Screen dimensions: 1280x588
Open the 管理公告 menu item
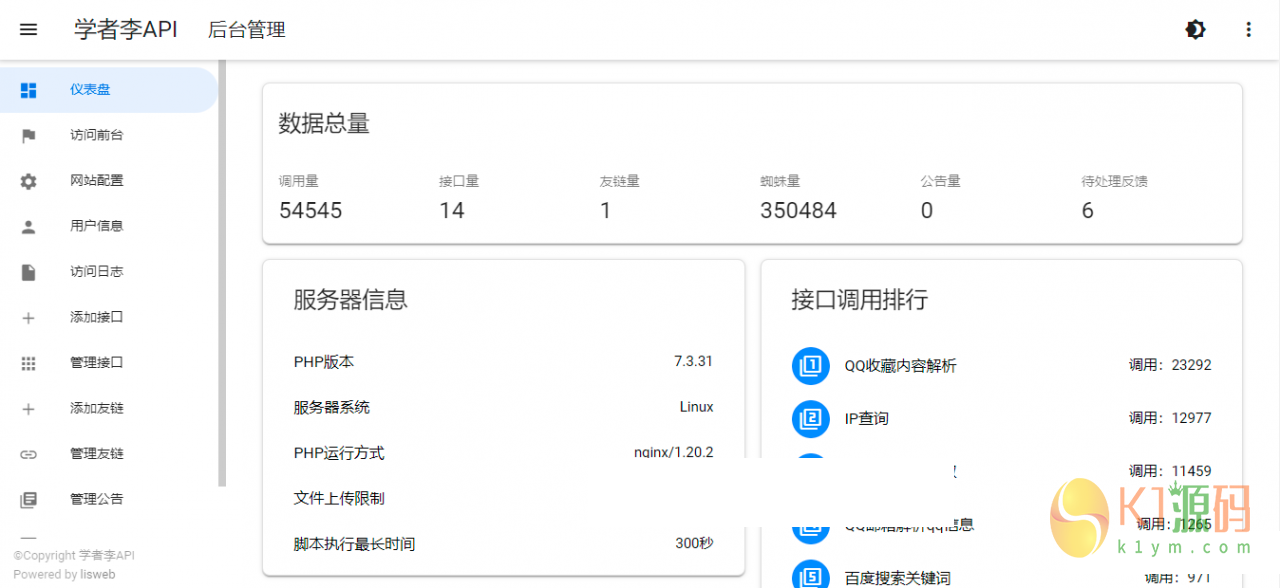[x=97, y=499]
